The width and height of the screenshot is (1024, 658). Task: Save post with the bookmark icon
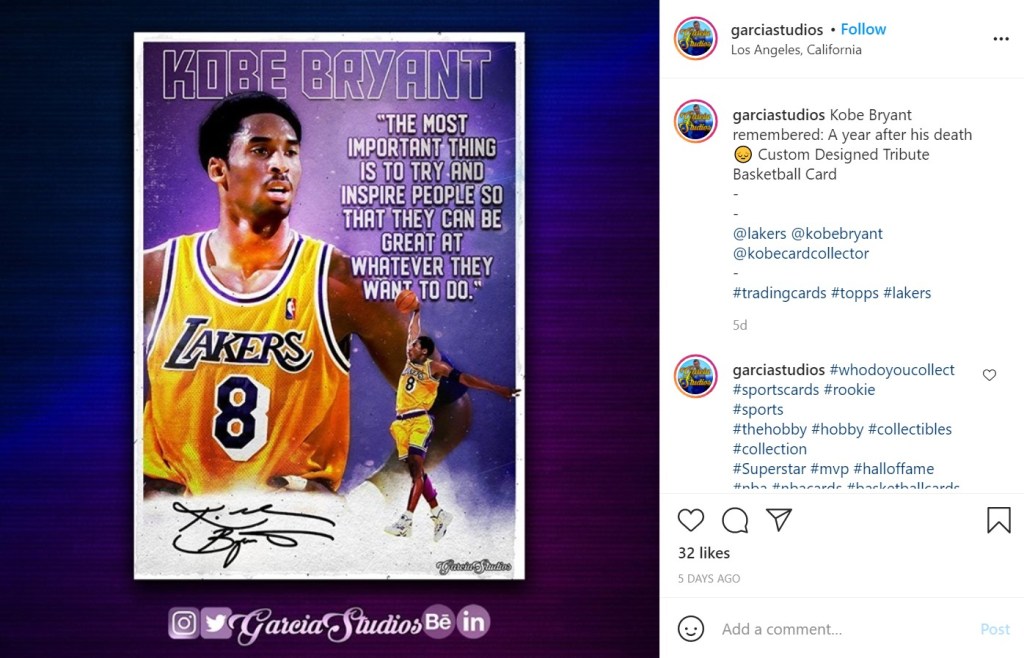[999, 520]
